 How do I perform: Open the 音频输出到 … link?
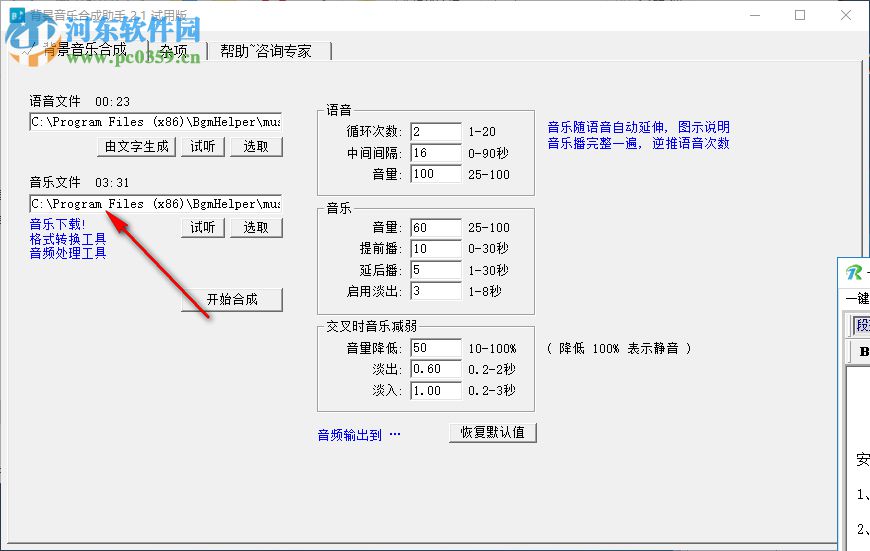click(x=359, y=435)
